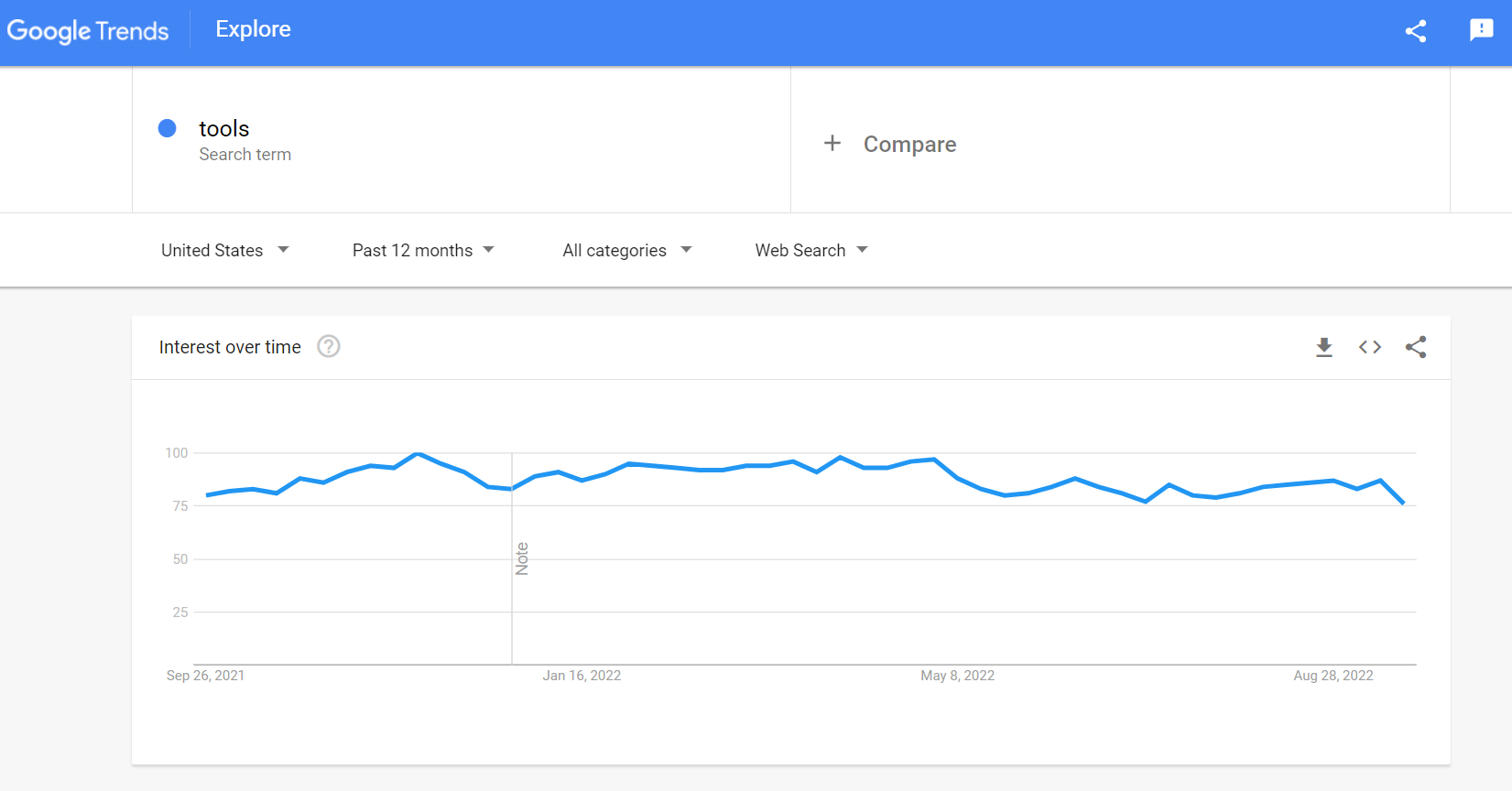Click the Explore header tab
1512x791 pixels.
click(x=254, y=29)
